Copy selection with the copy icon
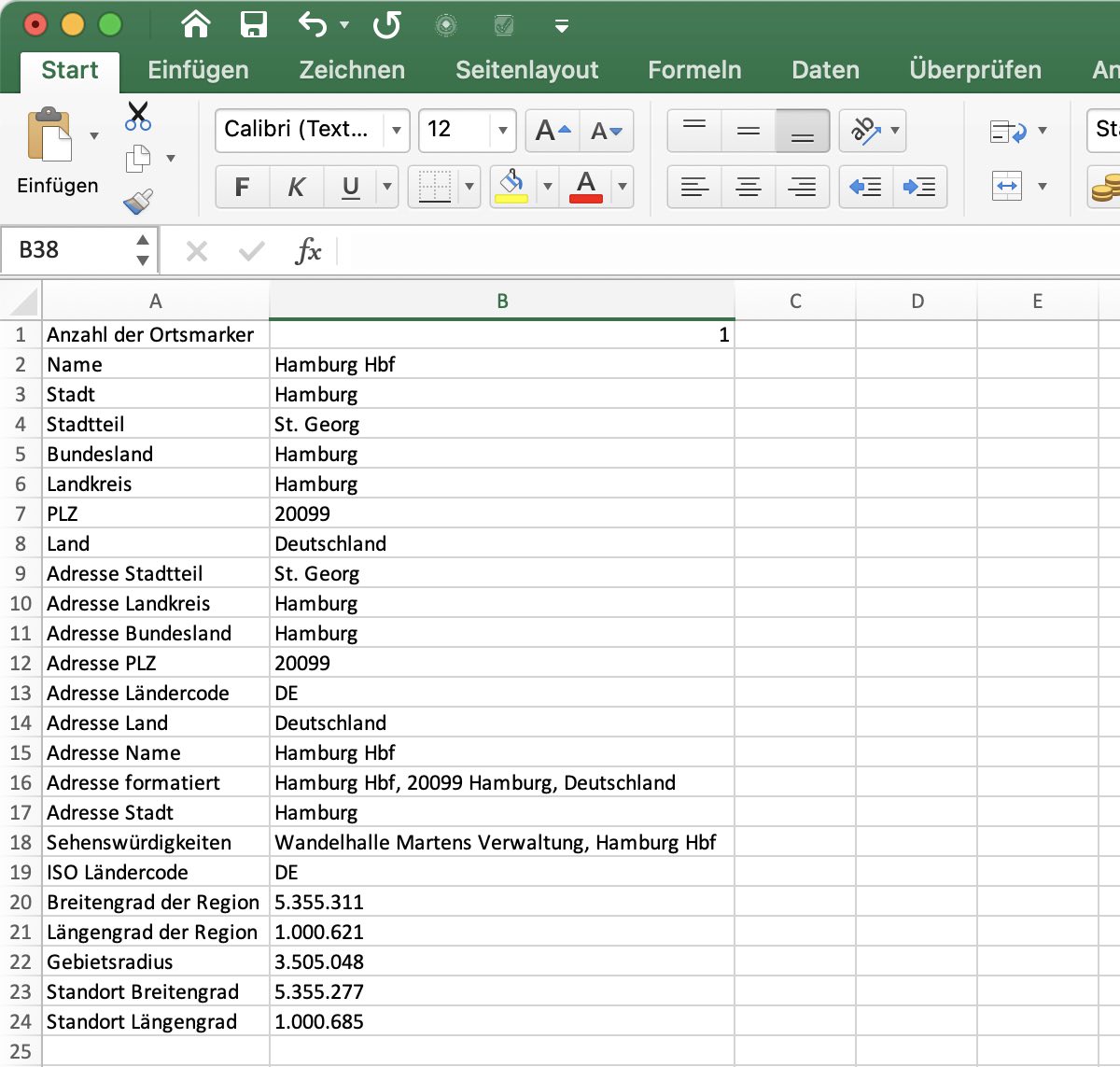The width and height of the screenshot is (1120, 1067). pos(138,159)
